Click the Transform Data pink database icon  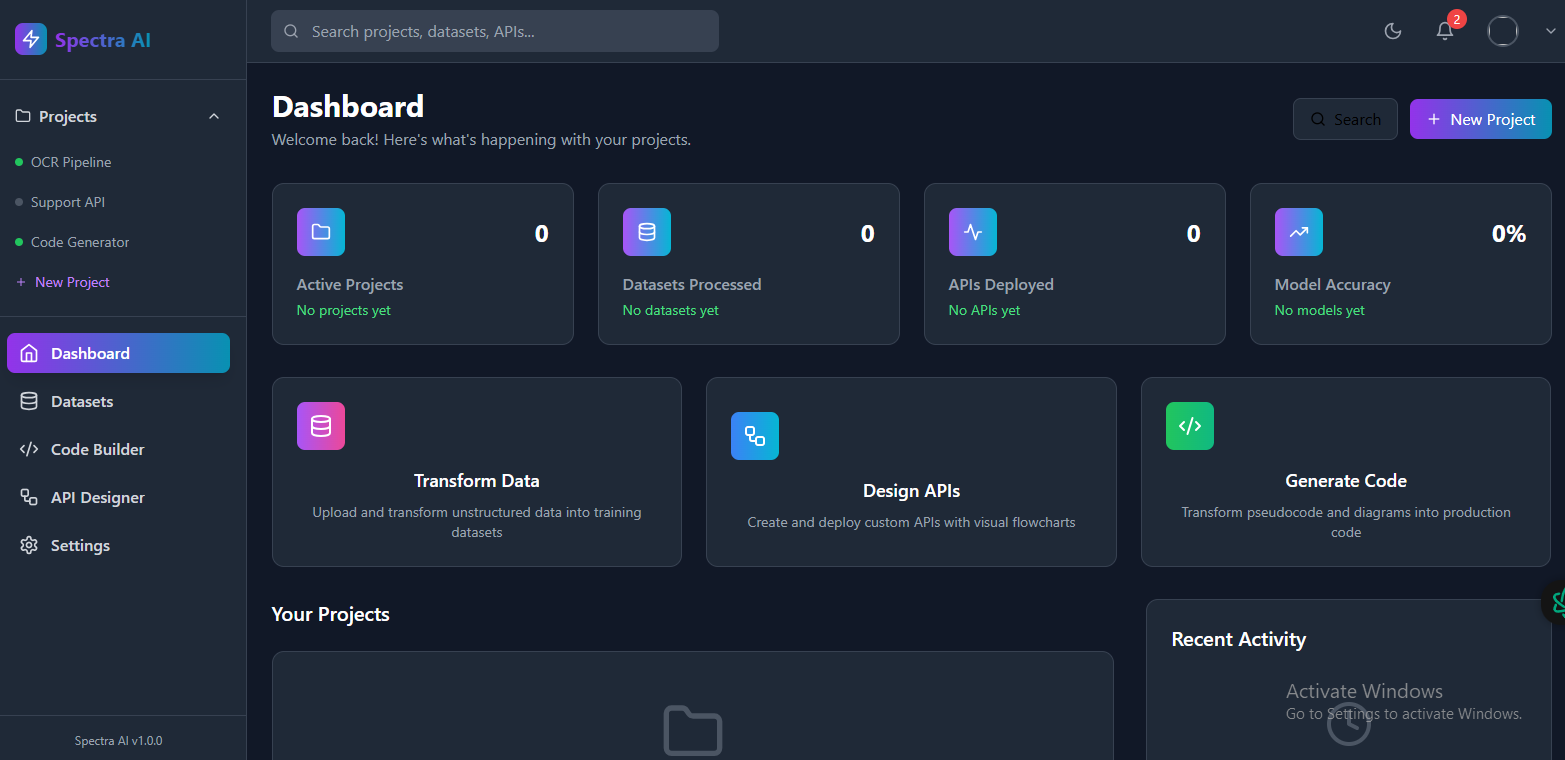pos(321,426)
